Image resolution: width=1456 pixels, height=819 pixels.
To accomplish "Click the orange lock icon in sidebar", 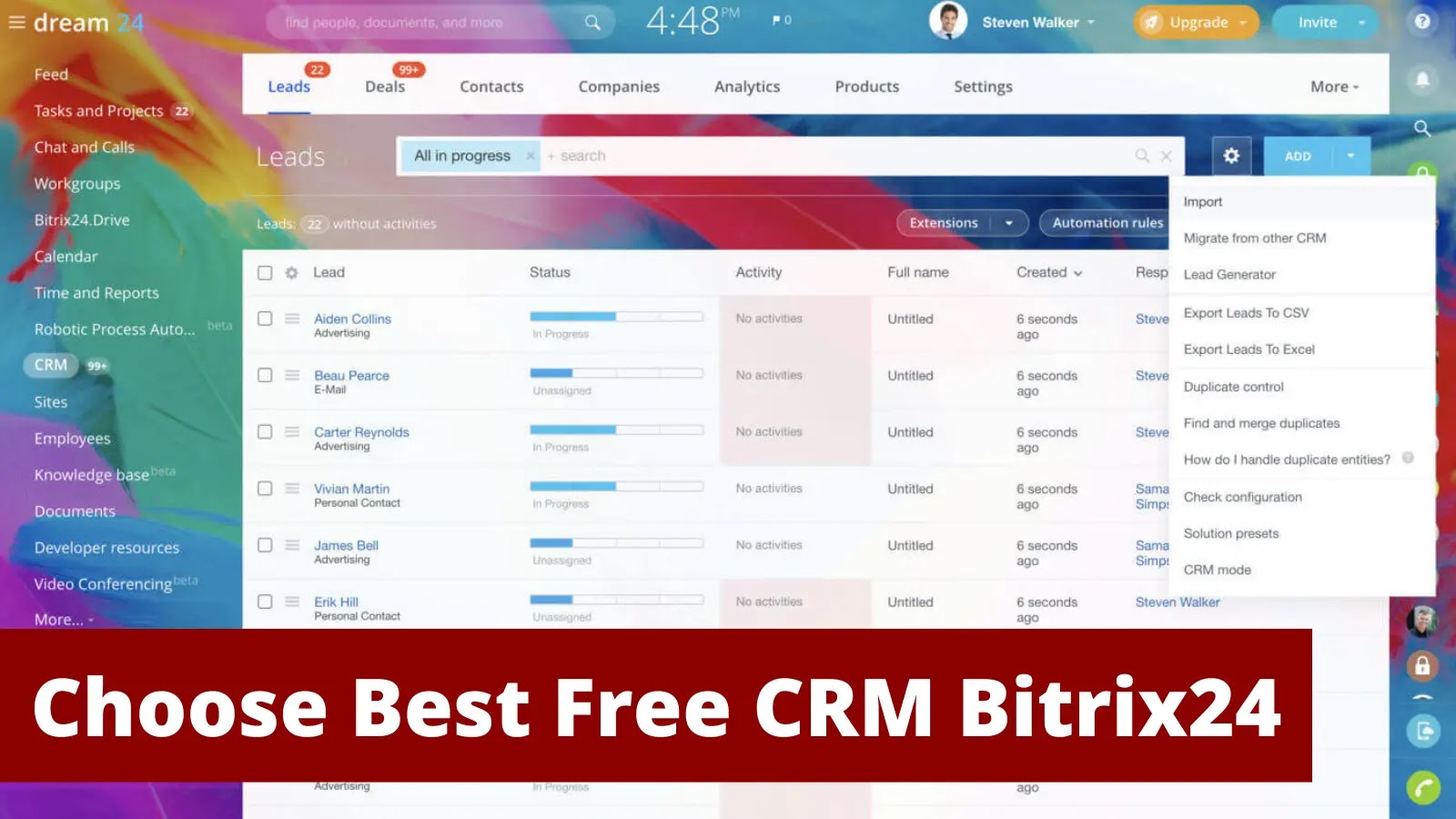I will (1422, 666).
